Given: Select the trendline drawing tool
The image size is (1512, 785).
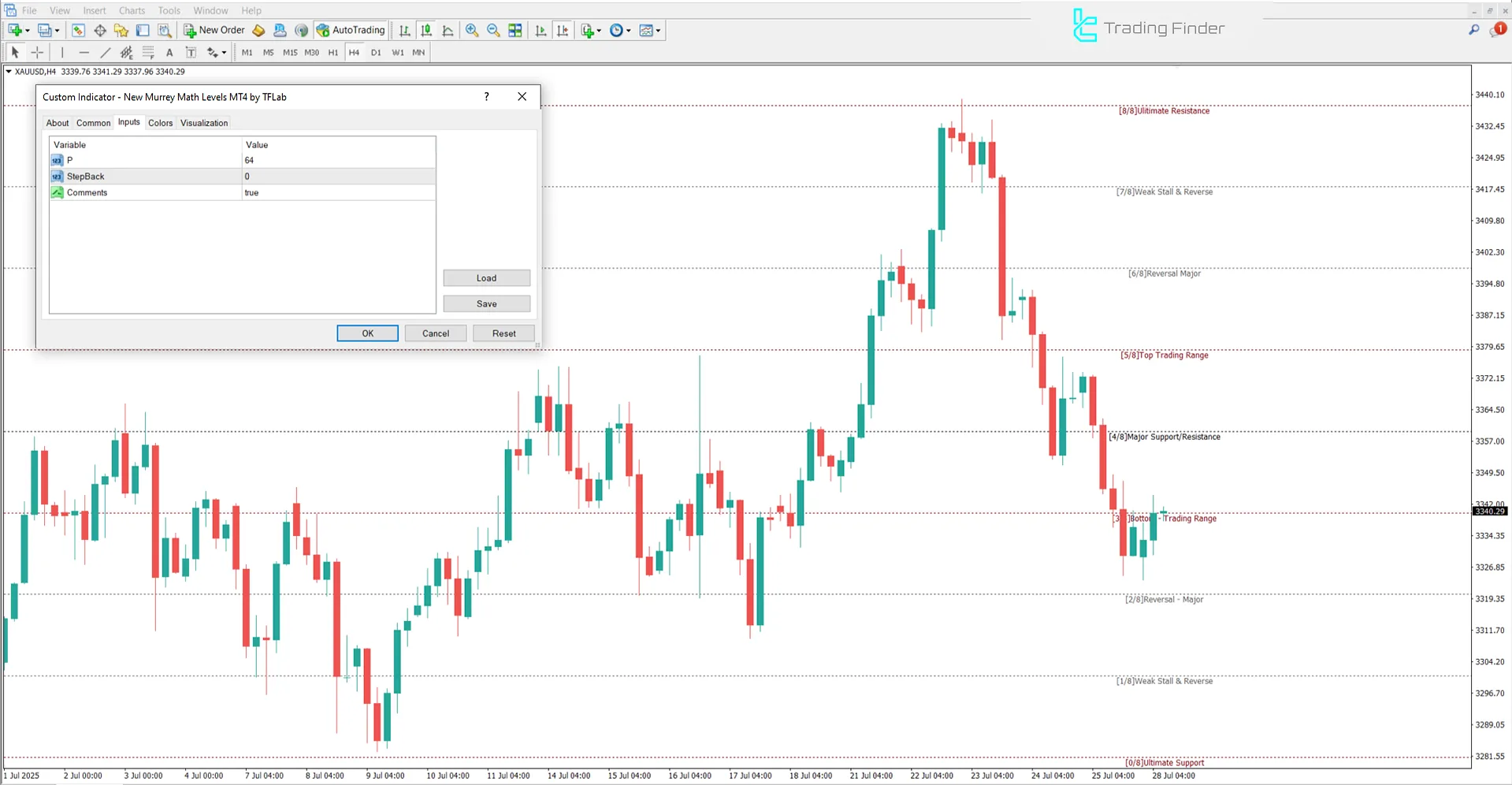Looking at the screenshot, I should pos(105,52).
